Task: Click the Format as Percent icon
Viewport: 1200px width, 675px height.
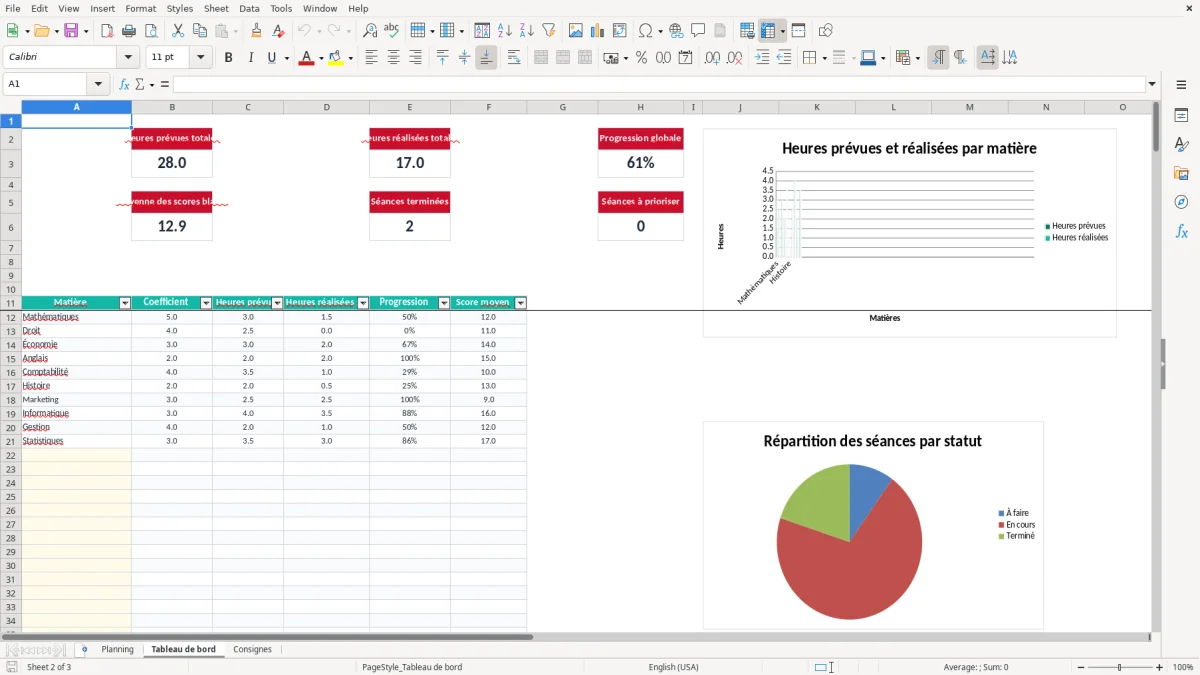Action: (641, 58)
